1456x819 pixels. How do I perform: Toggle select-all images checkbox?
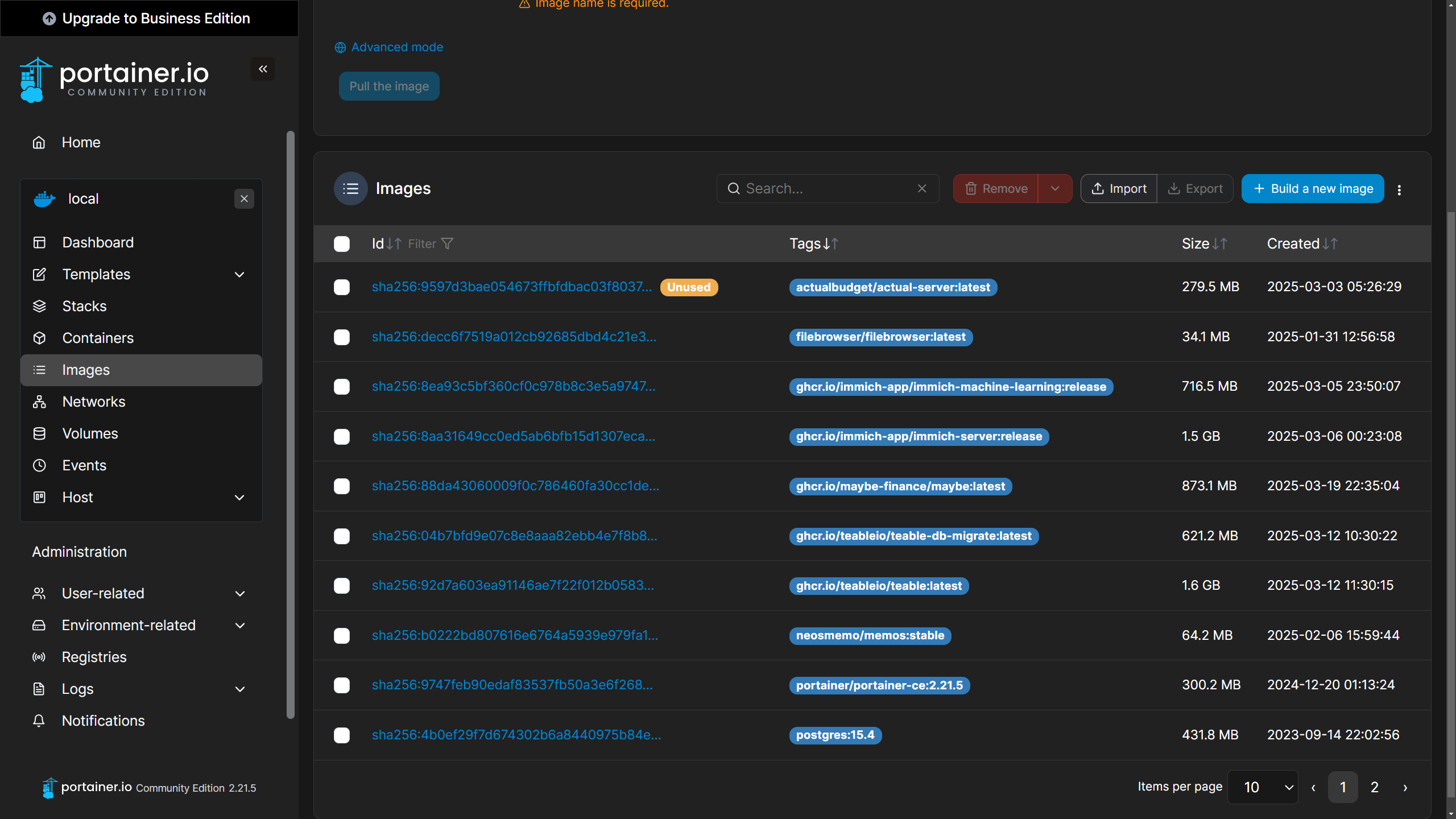point(342,243)
